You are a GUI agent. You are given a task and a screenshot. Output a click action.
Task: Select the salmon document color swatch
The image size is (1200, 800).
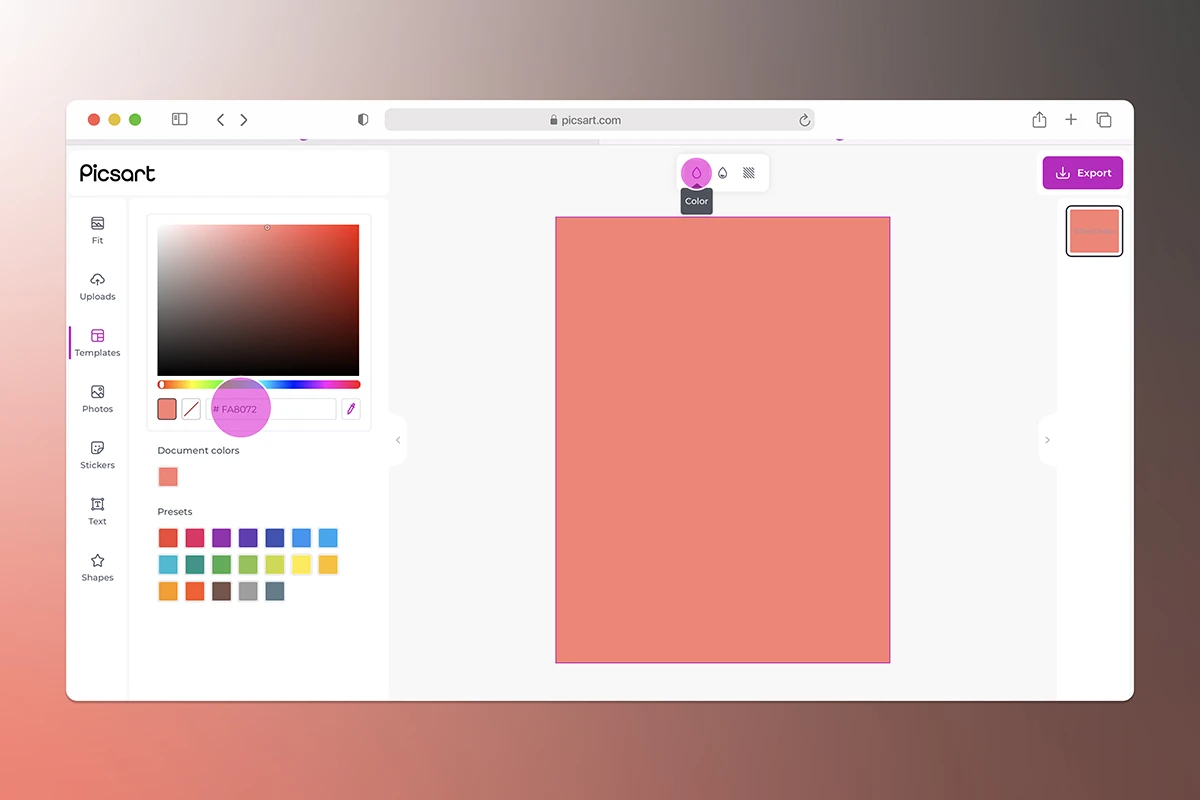click(167, 477)
